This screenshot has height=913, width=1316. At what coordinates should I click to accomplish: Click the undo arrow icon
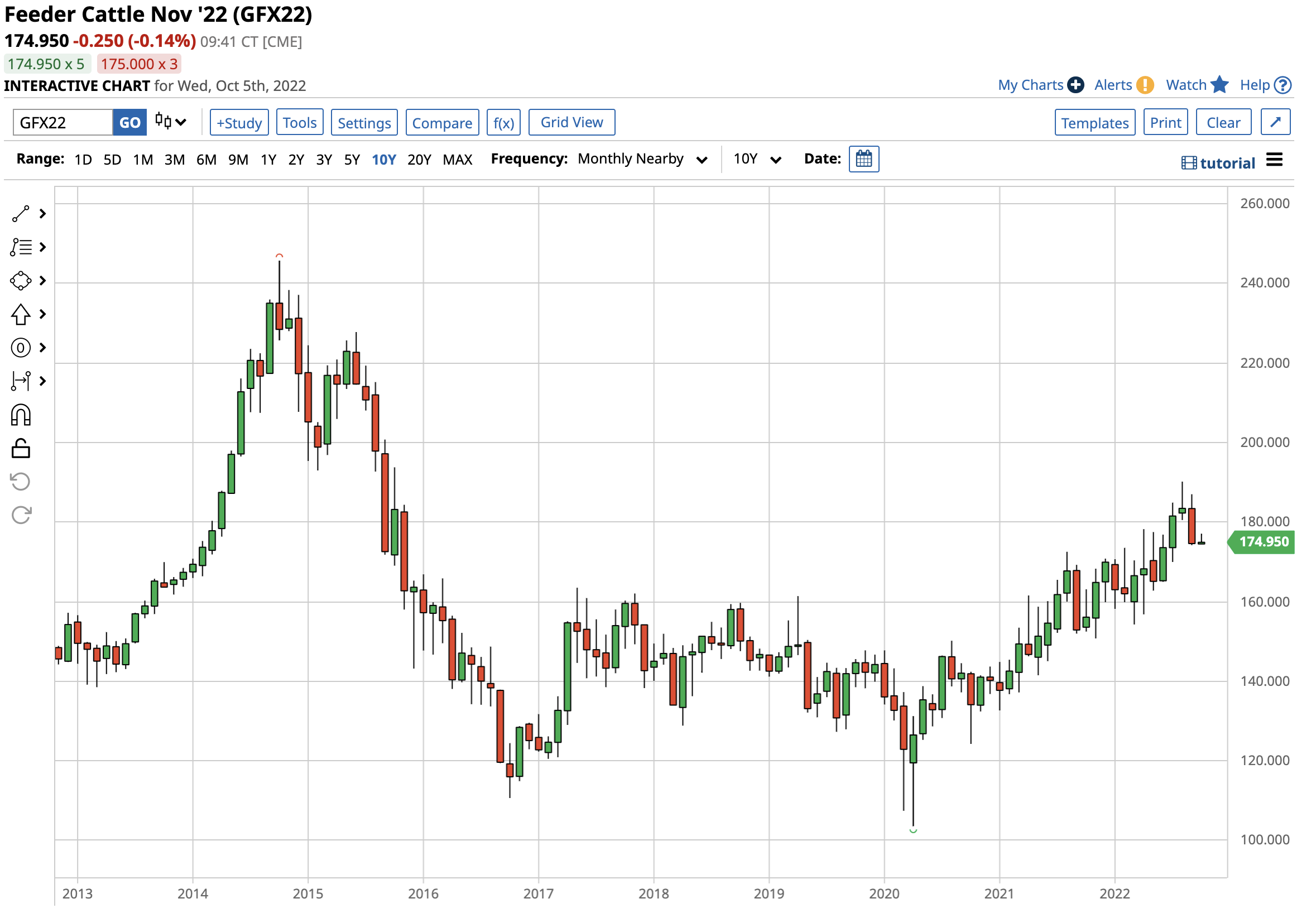pos(21,482)
